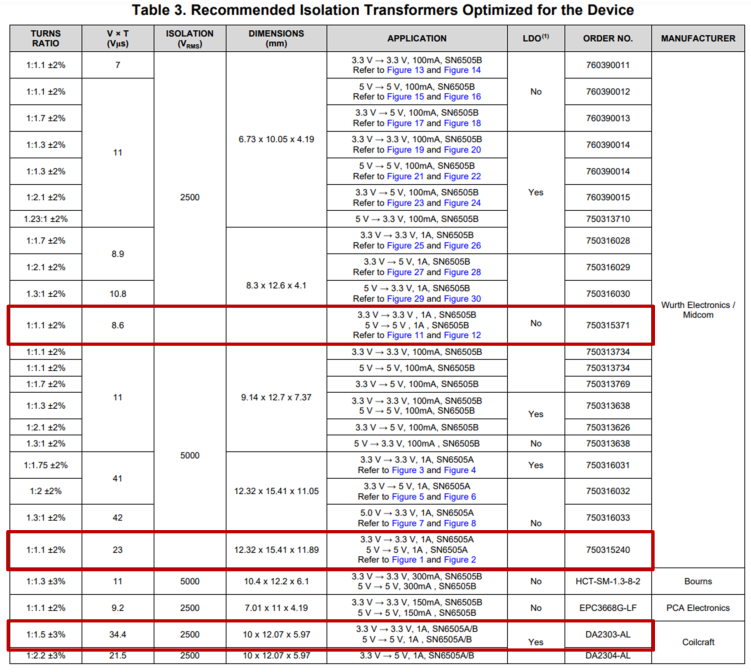Select the MANUFACTURER header
751x672 pixels.
click(698, 38)
